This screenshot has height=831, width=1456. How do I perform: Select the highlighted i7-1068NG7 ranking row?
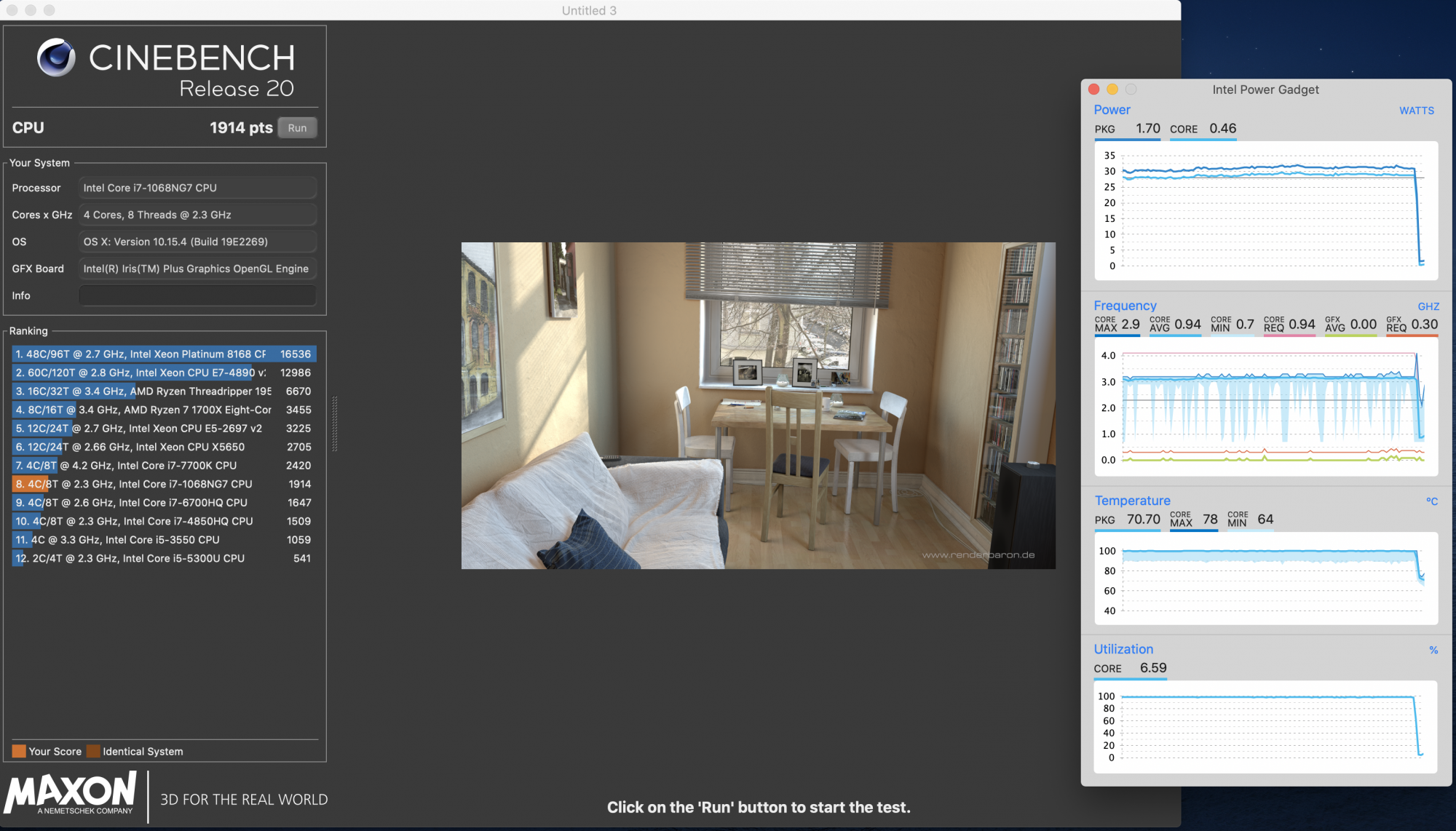tap(164, 484)
